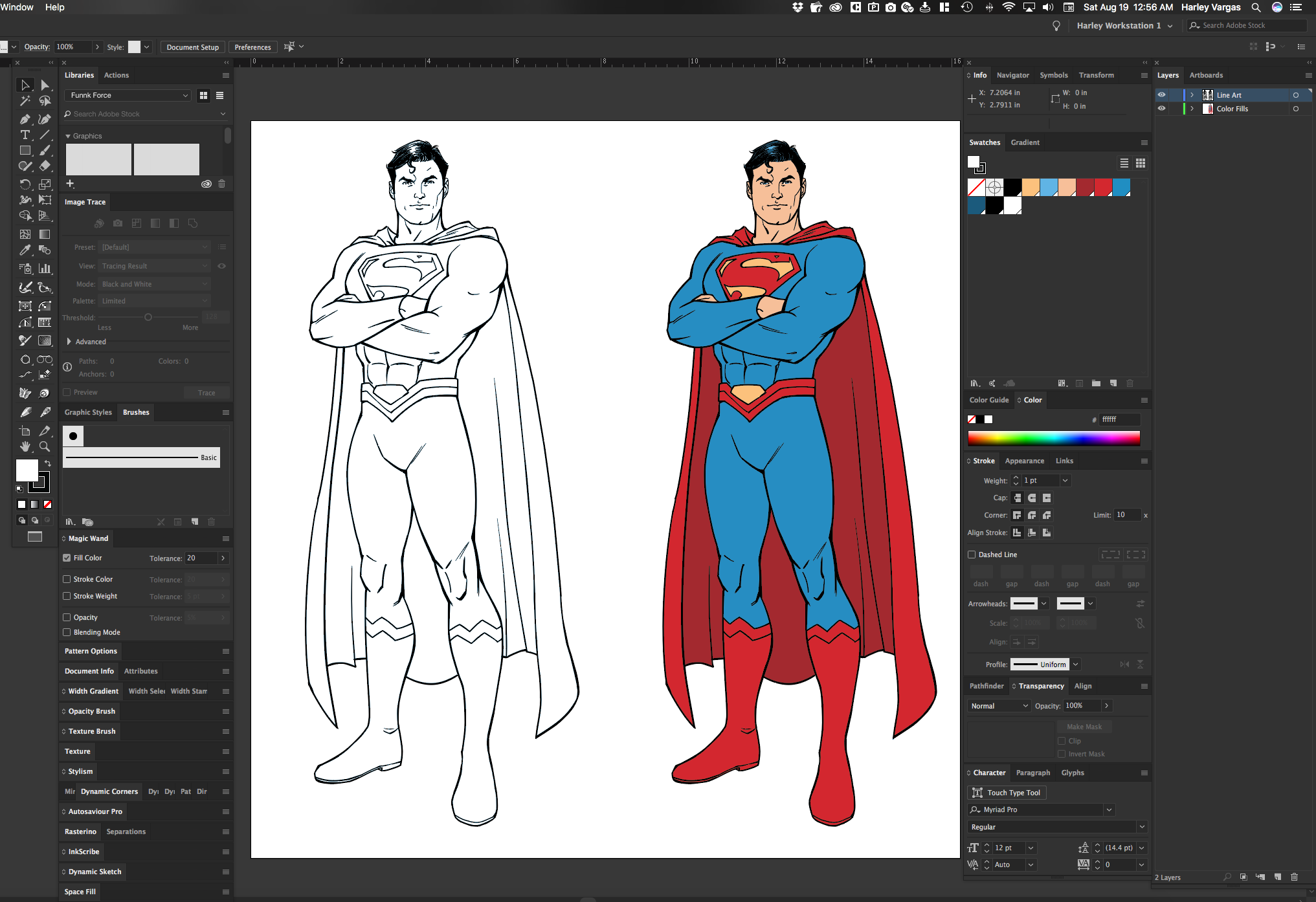The height and width of the screenshot is (902, 1316).
Task: Enable the Stroke Color checkbox
Action: click(x=67, y=579)
